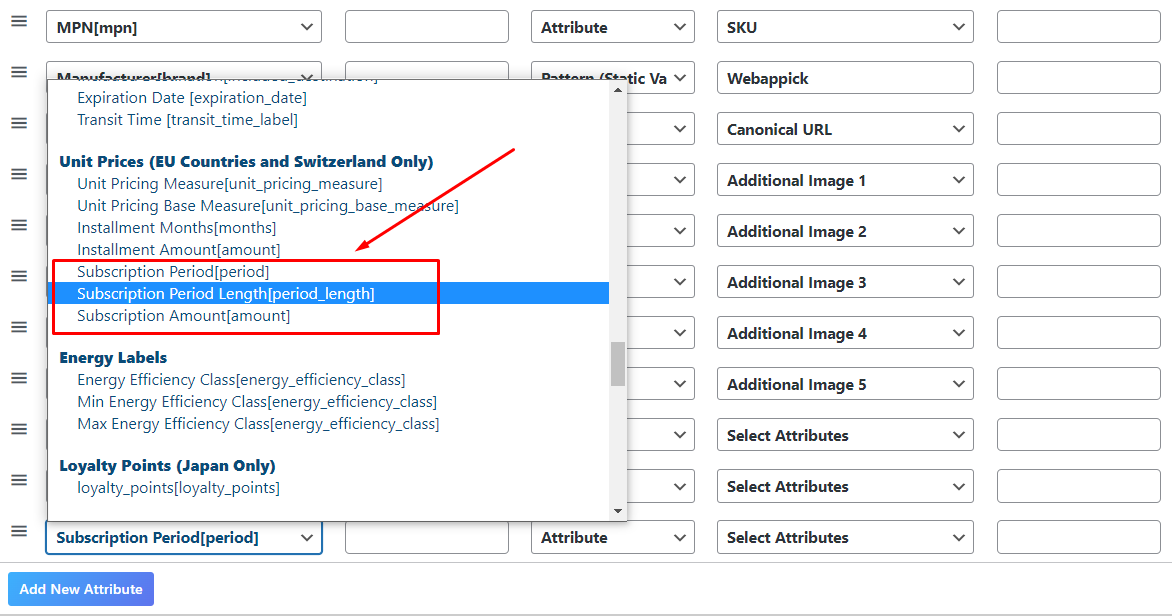Click drag handle in Additional Image 5 row
The width and height of the screenshot is (1172, 616).
click(x=19, y=378)
